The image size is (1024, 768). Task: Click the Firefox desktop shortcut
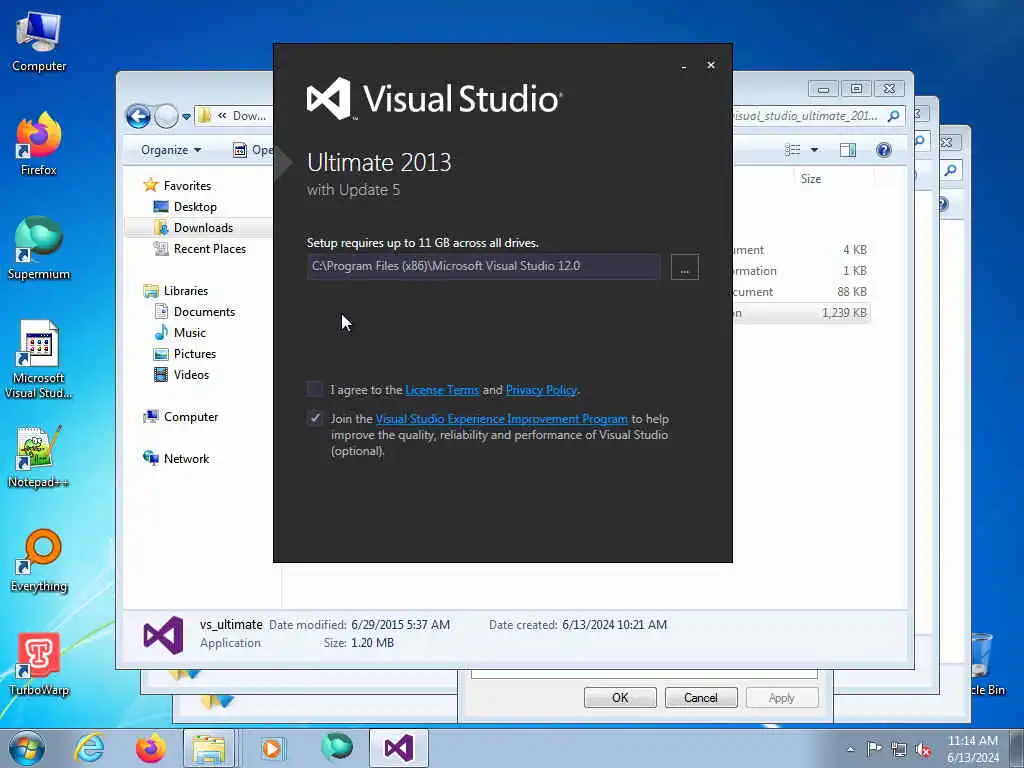click(x=39, y=145)
